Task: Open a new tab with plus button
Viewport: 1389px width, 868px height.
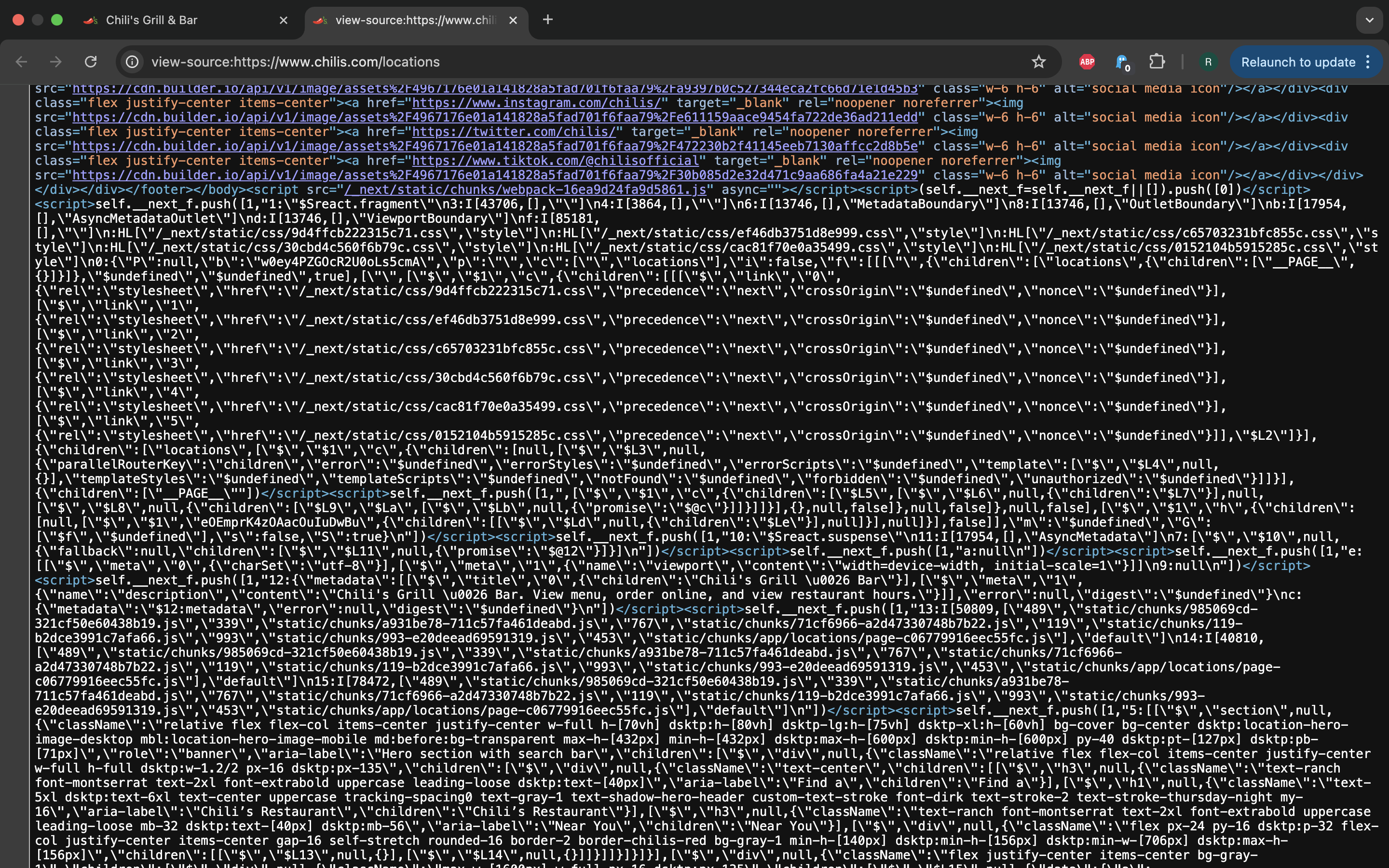Action: 547,20
